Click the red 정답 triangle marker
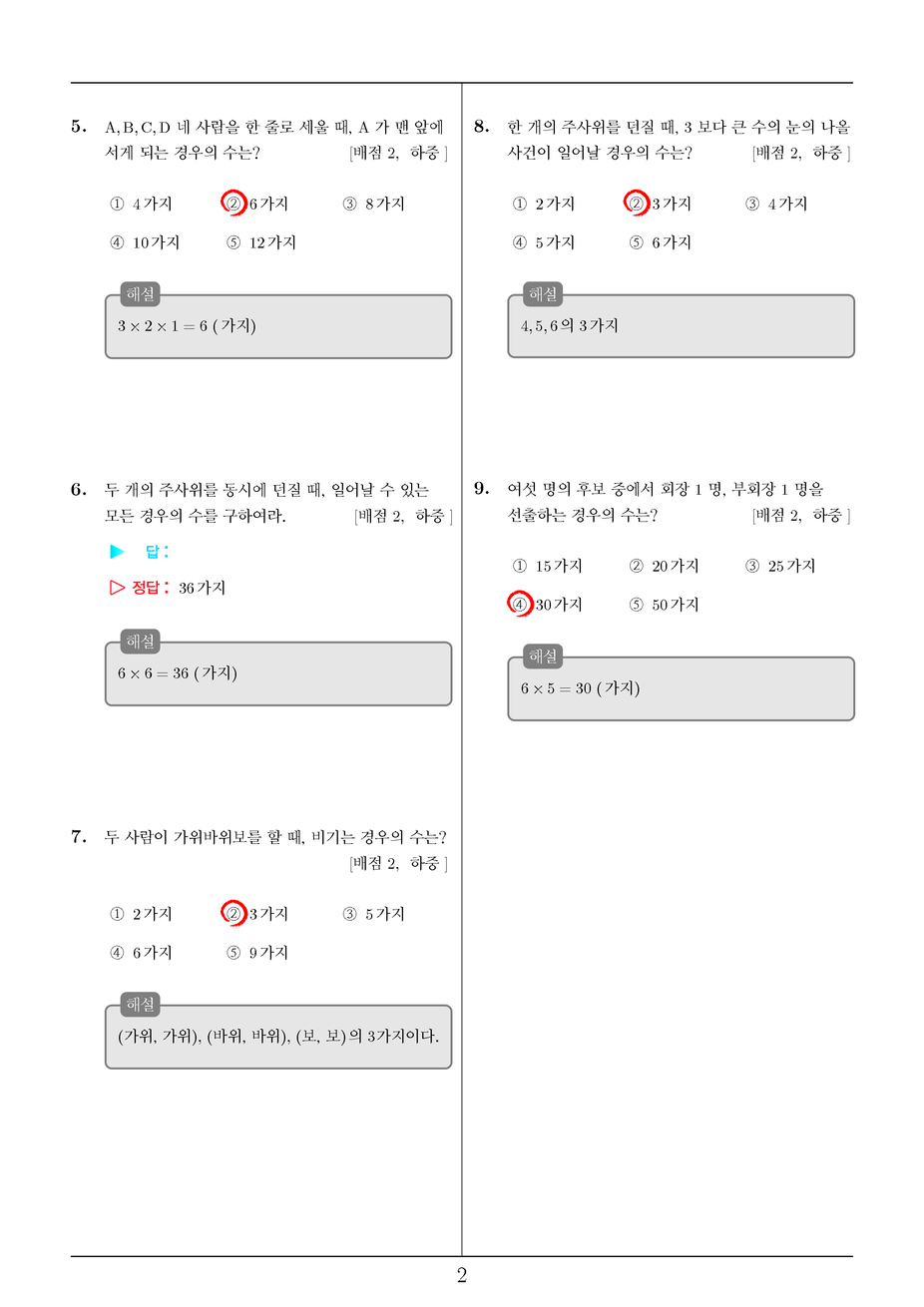Screen dimensions: 924x1307 (117, 588)
